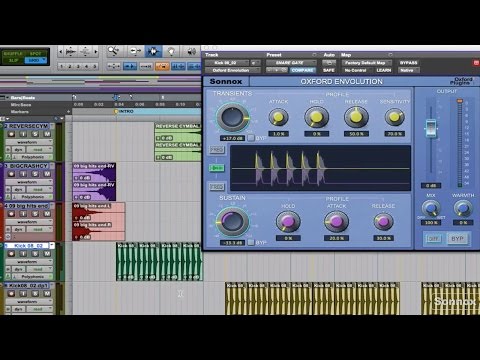Add a marker with the plus button
Image resolution: width=480 pixels, height=360 pixels.
pyautogui.click(x=69, y=112)
